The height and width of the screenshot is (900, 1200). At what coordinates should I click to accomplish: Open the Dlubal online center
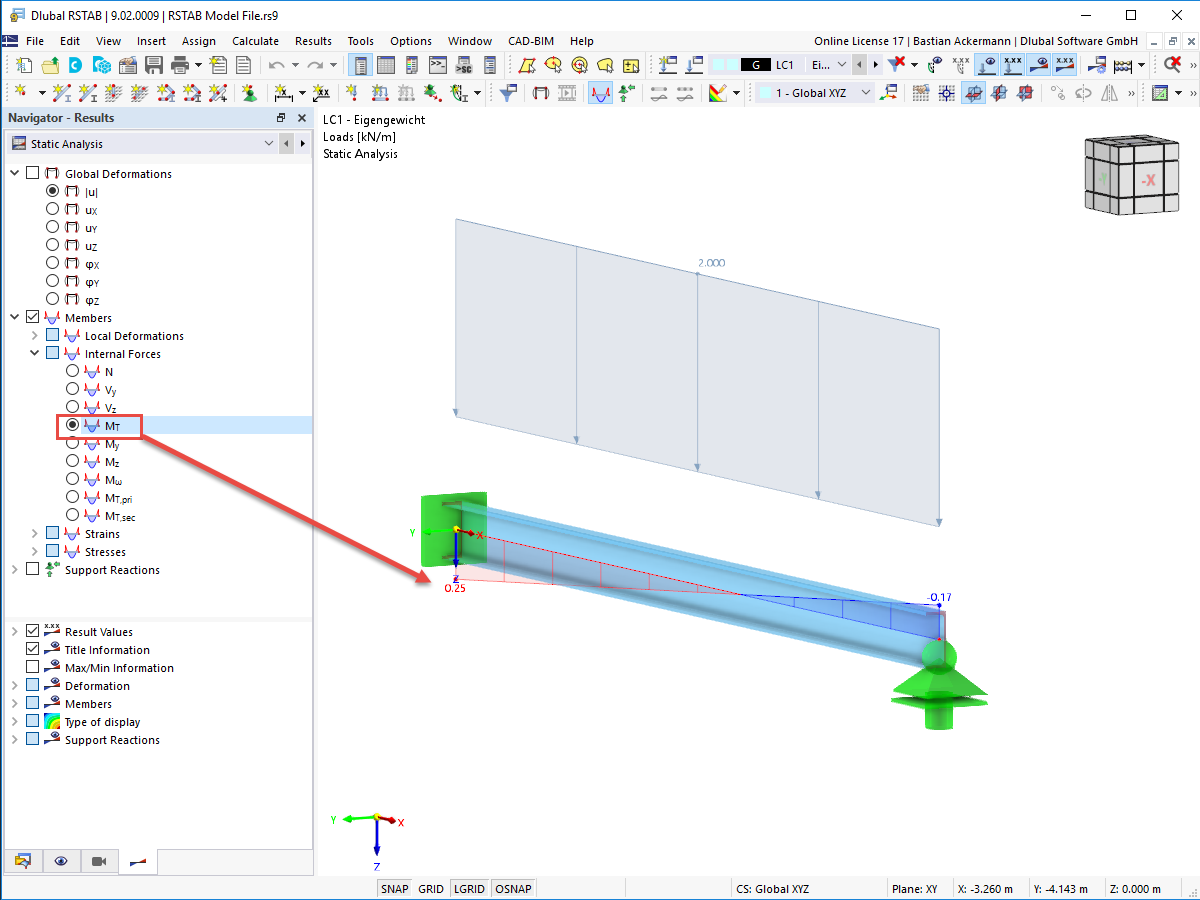click(74, 64)
